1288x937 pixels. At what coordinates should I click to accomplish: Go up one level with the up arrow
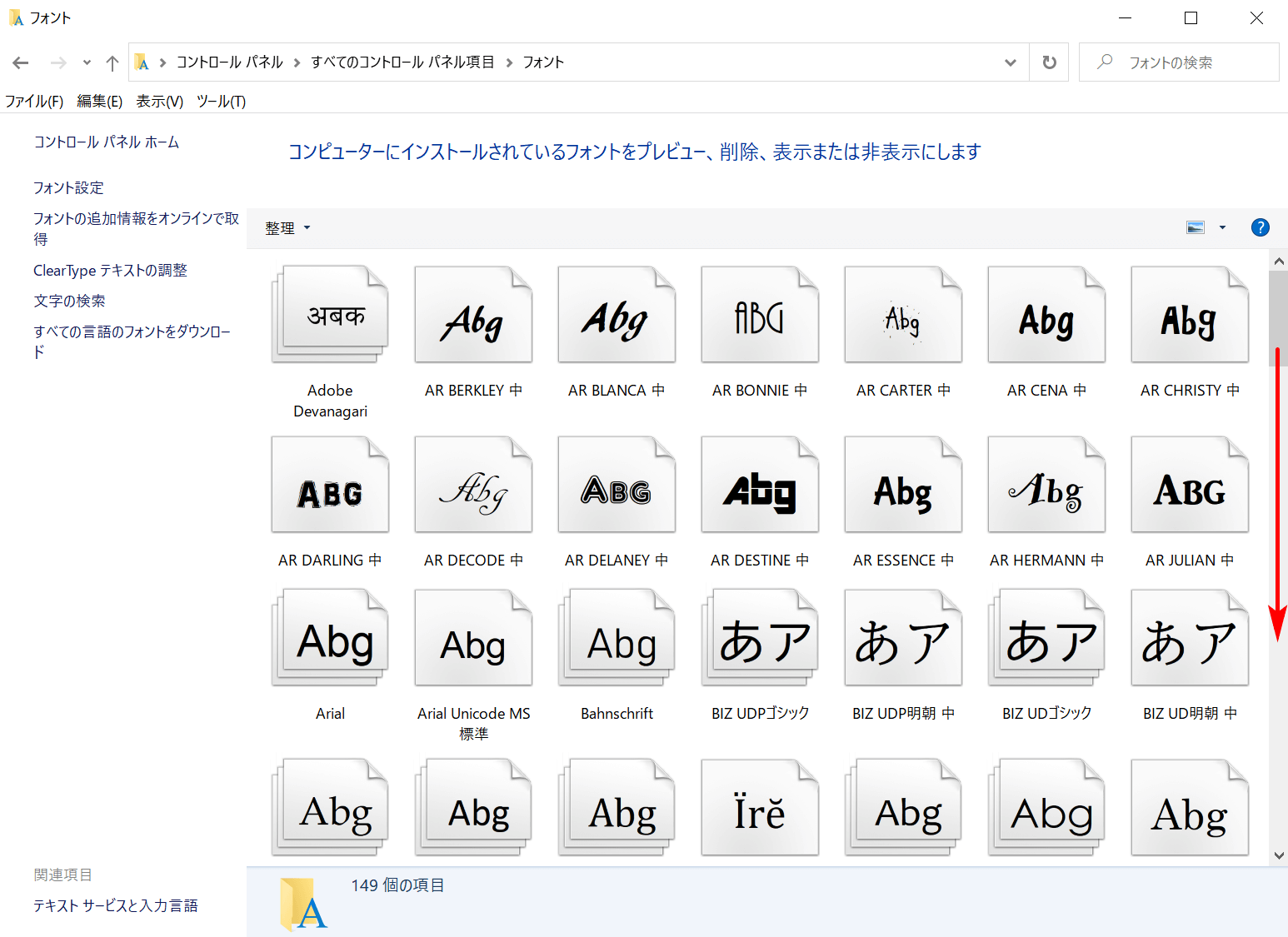pyautogui.click(x=112, y=62)
